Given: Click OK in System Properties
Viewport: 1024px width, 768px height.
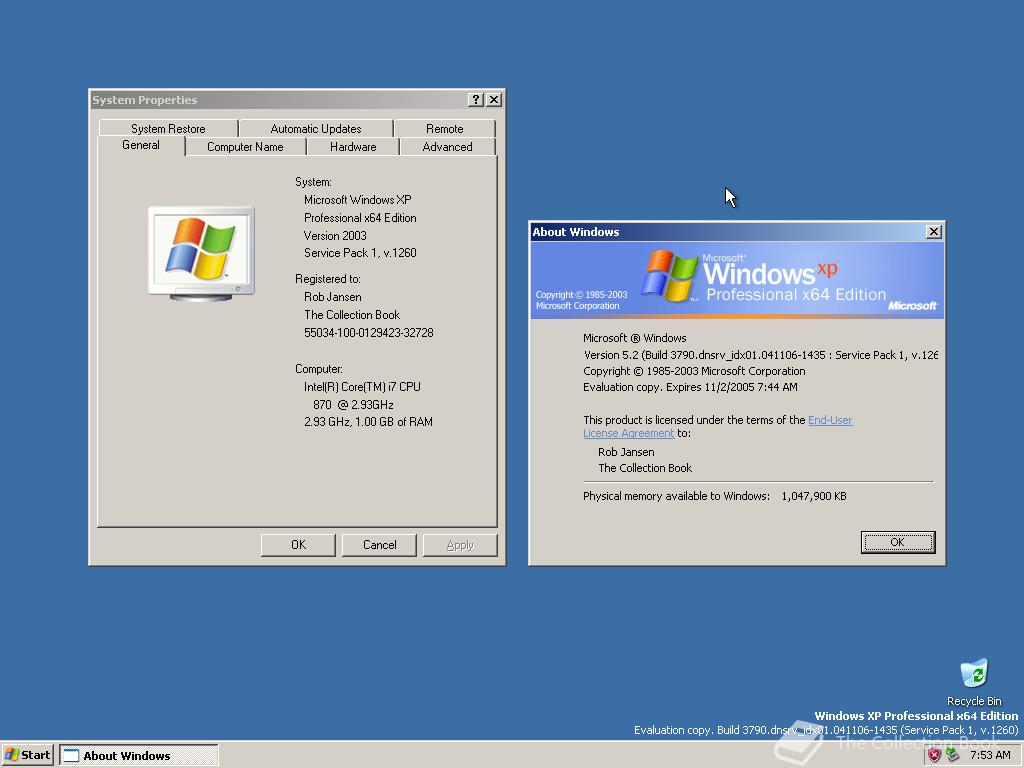Looking at the screenshot, I should (298, 545).
